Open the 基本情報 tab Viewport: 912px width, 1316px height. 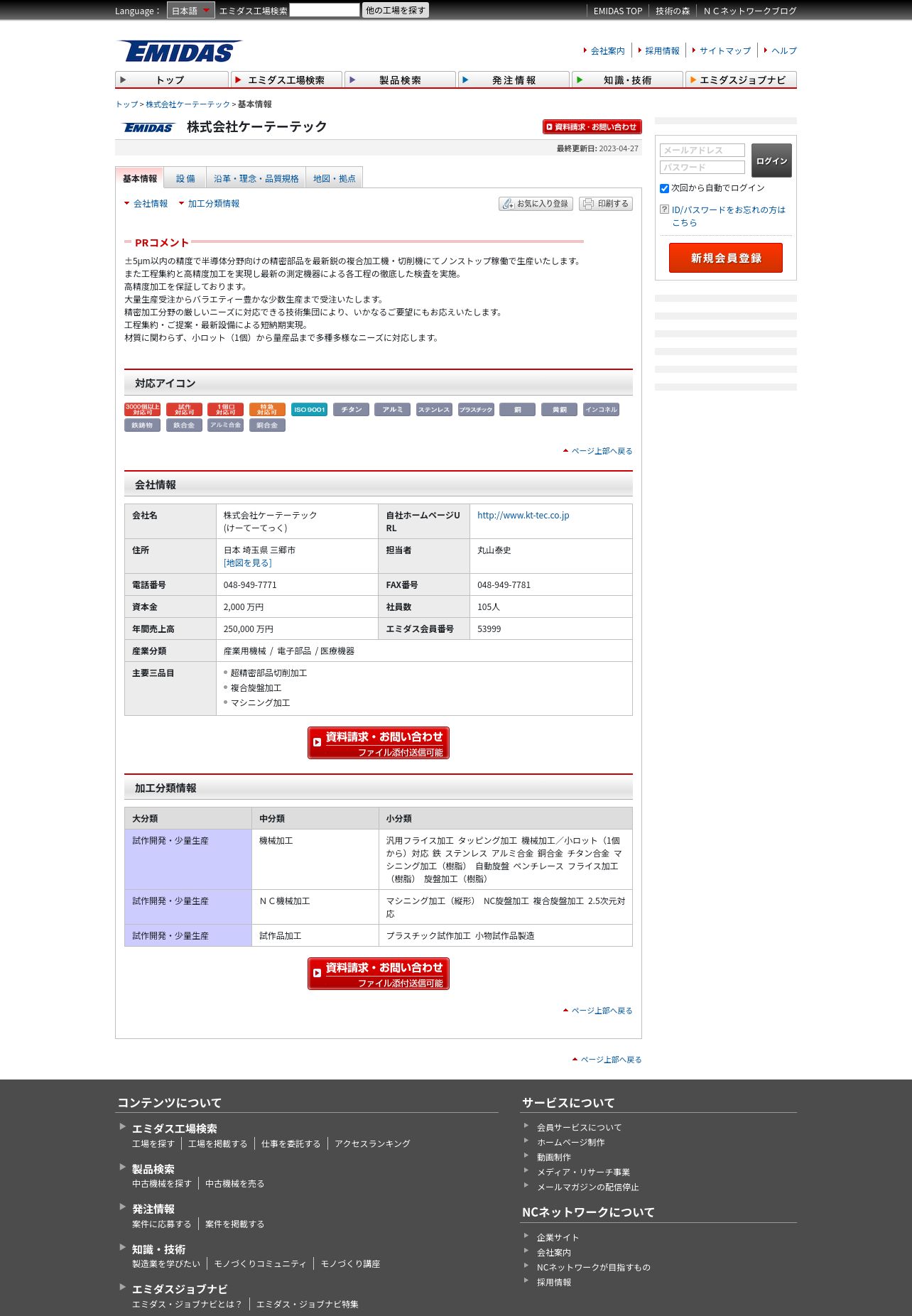pos(139,178)
